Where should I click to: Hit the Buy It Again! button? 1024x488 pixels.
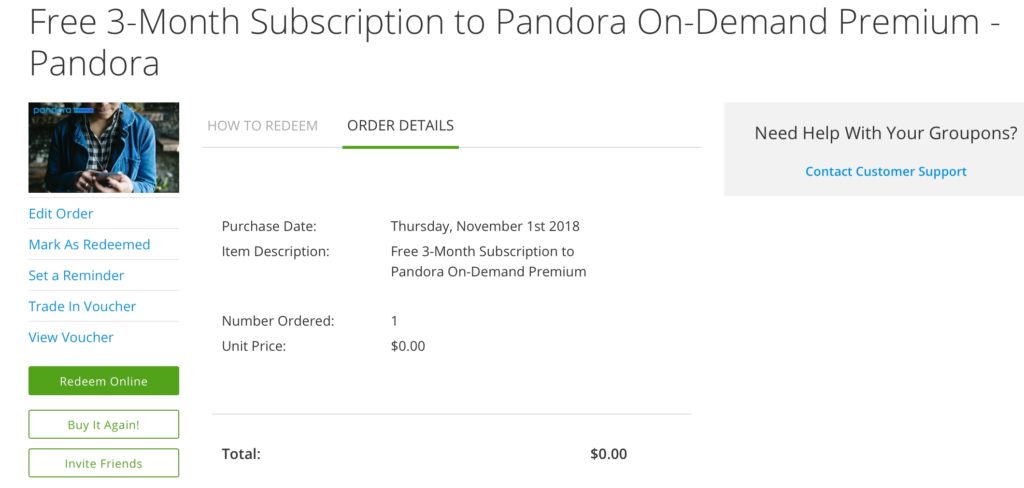pos(103,425)
